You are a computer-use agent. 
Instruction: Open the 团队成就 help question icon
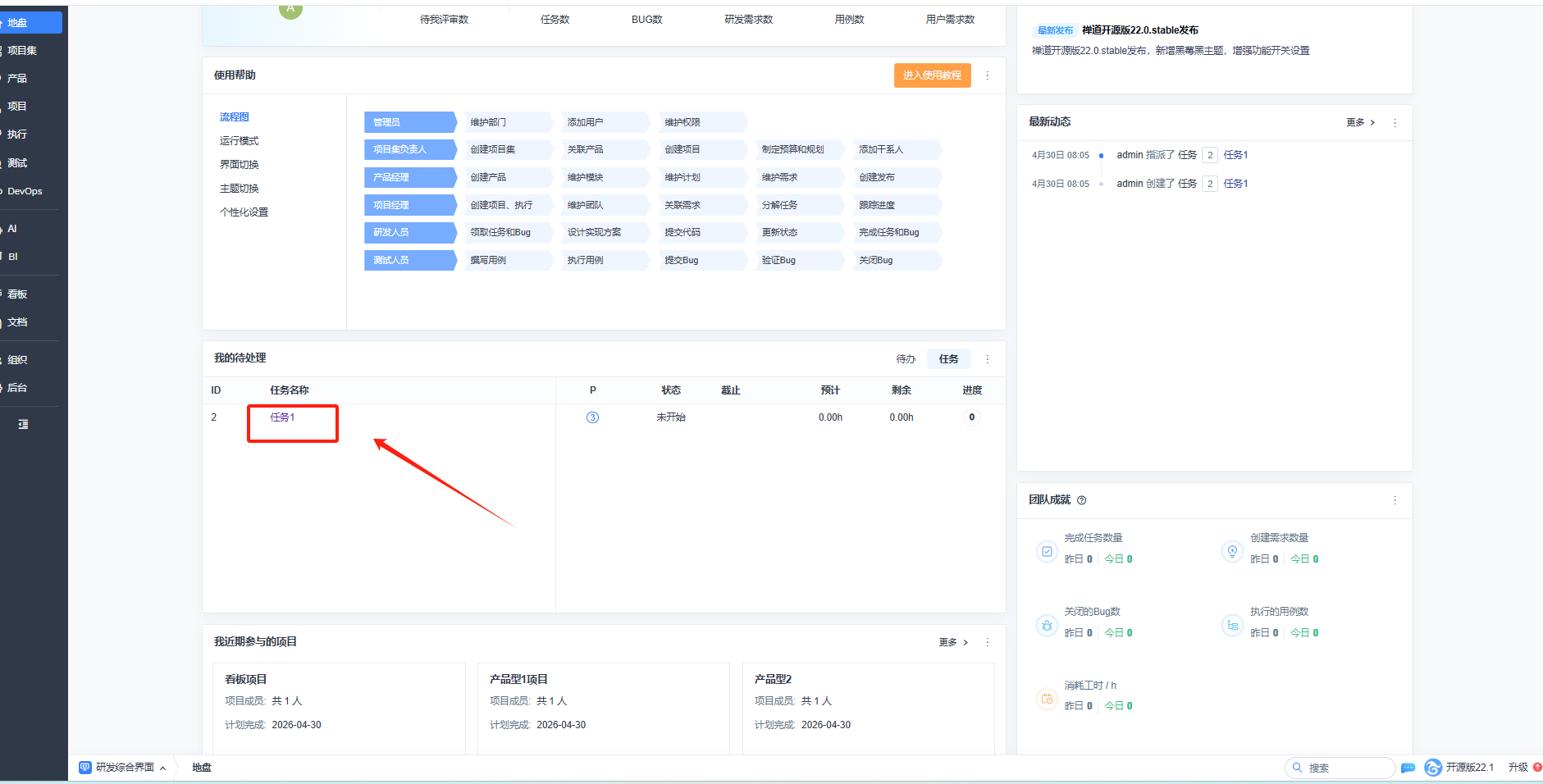point(1081,500)
